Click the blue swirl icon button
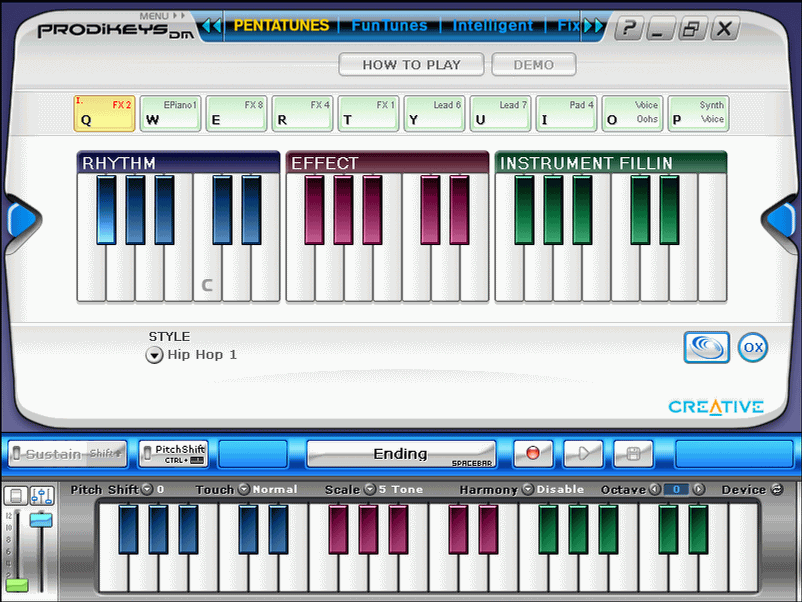Image resolution: width=802 pixels, height=602 pixels. tap(706, 347)
